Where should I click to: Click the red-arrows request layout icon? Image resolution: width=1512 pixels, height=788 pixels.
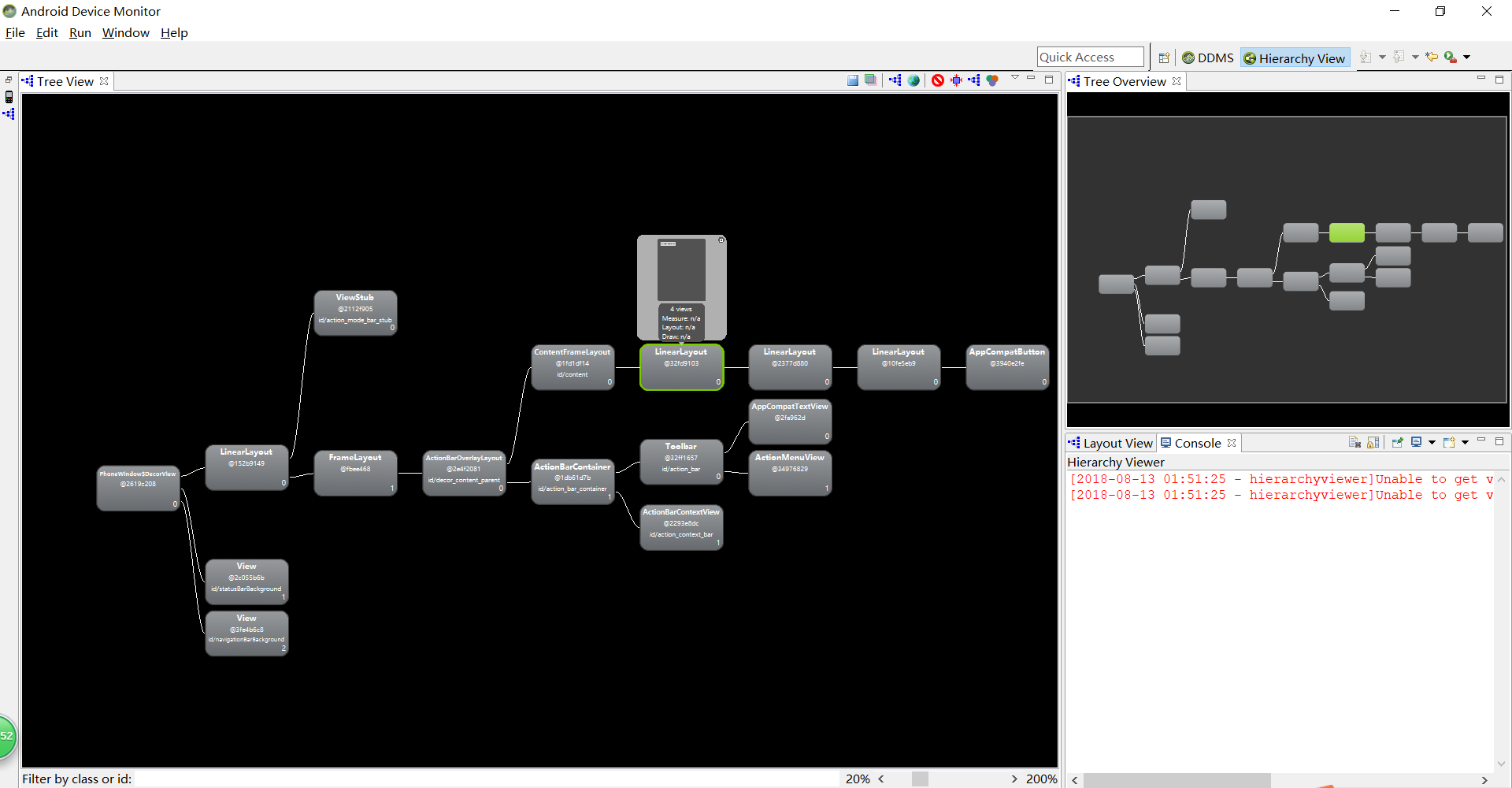pos(956,80)
